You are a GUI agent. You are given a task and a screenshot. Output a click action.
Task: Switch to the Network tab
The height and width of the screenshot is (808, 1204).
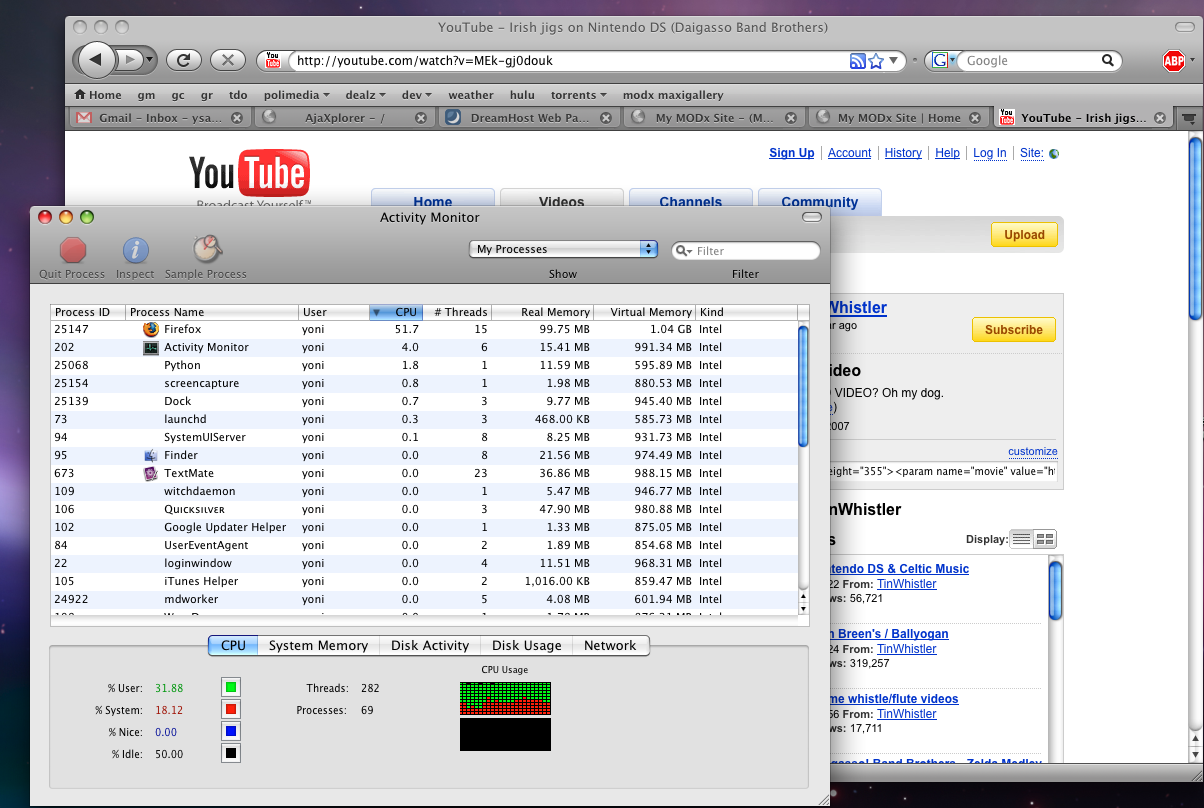(x=610, y=646)
